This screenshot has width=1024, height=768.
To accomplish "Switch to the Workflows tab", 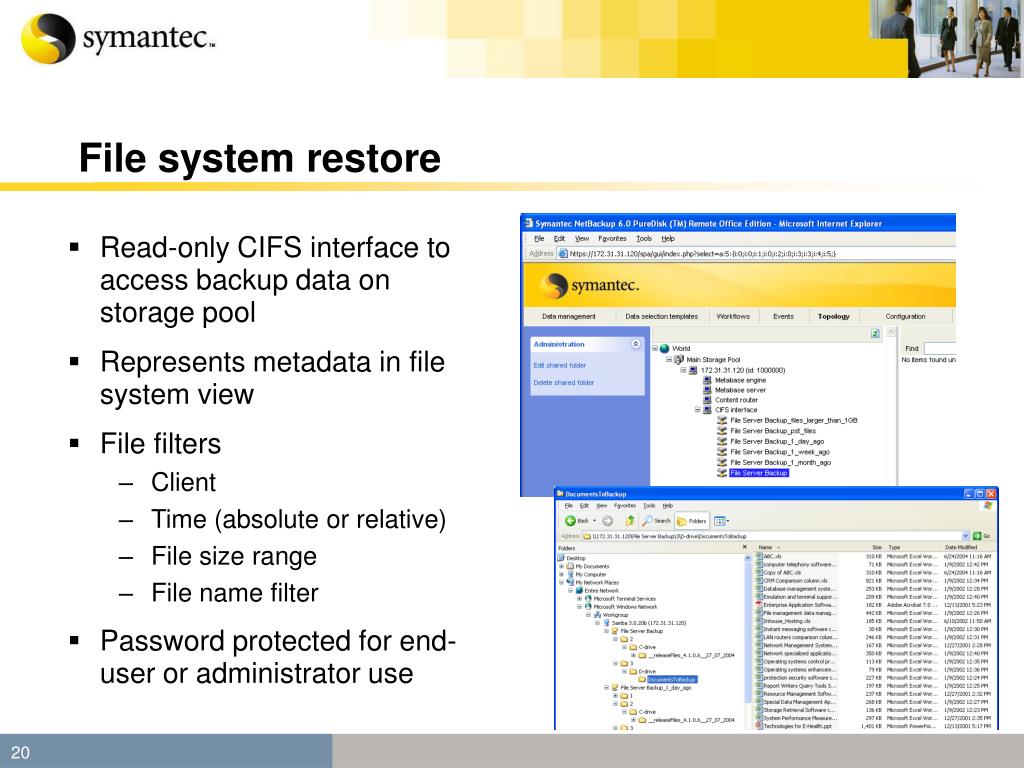I will (x=733, y=316).
